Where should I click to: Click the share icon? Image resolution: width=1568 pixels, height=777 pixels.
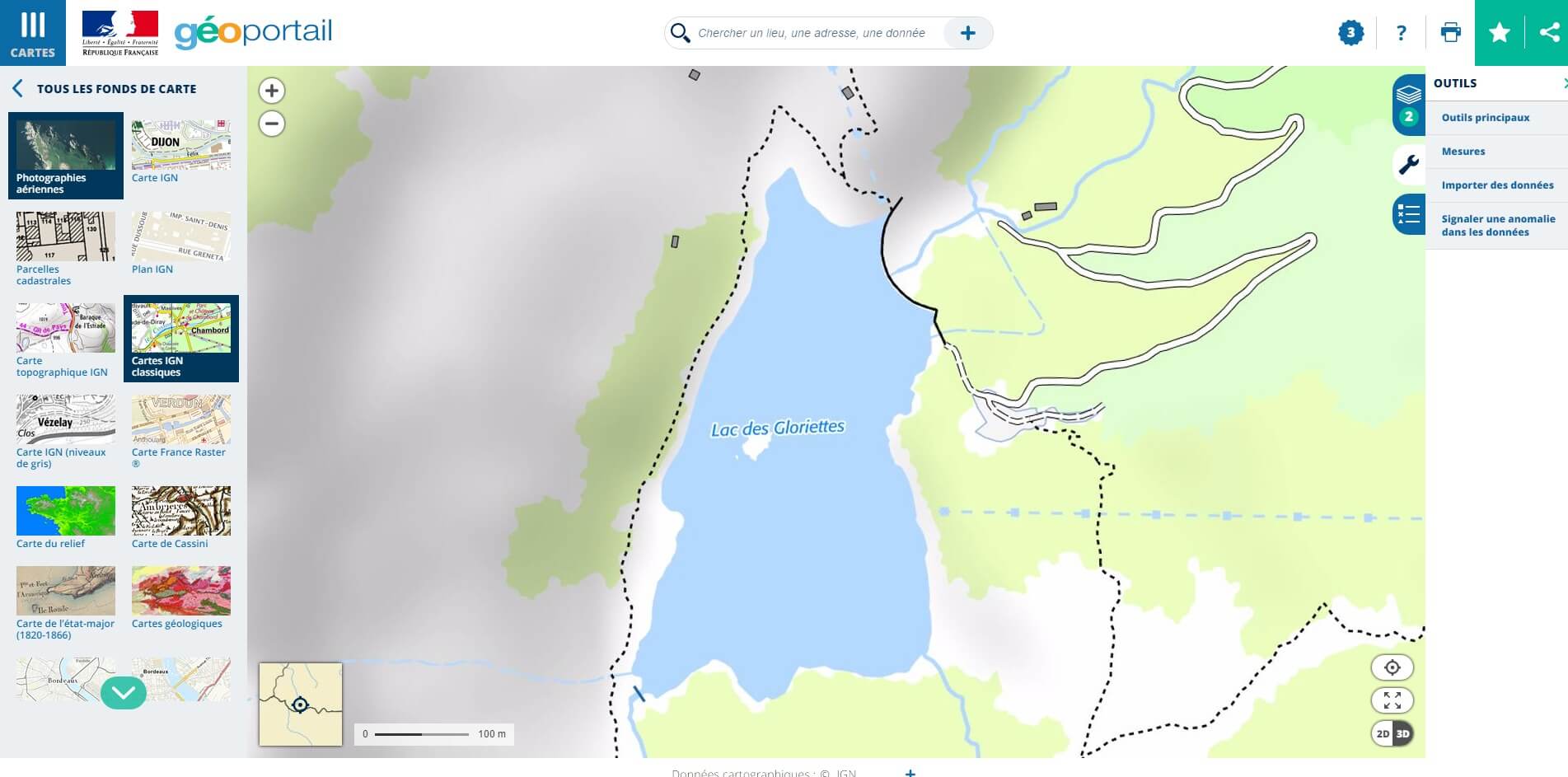click(1548, 33)
